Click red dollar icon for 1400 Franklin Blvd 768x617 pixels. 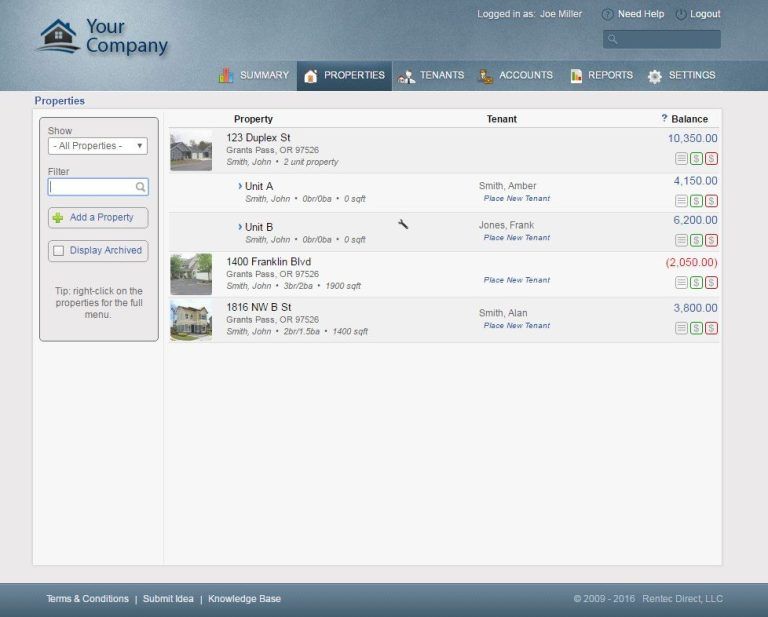[711, 283]
